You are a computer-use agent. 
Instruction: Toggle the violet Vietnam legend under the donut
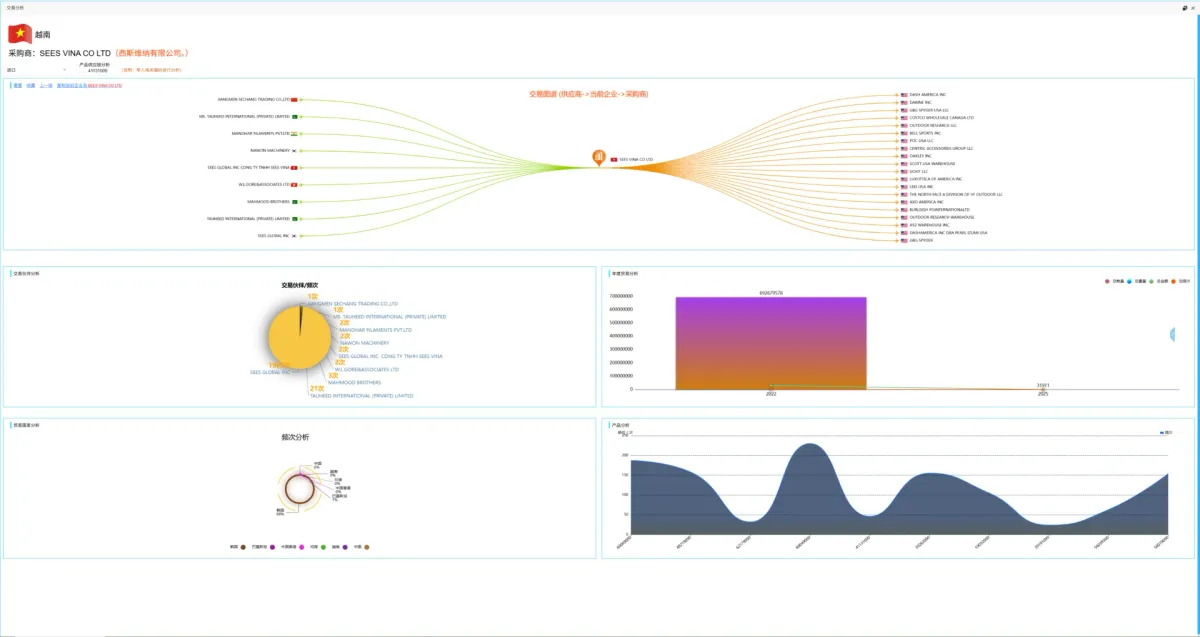click(x=339, y=547)
